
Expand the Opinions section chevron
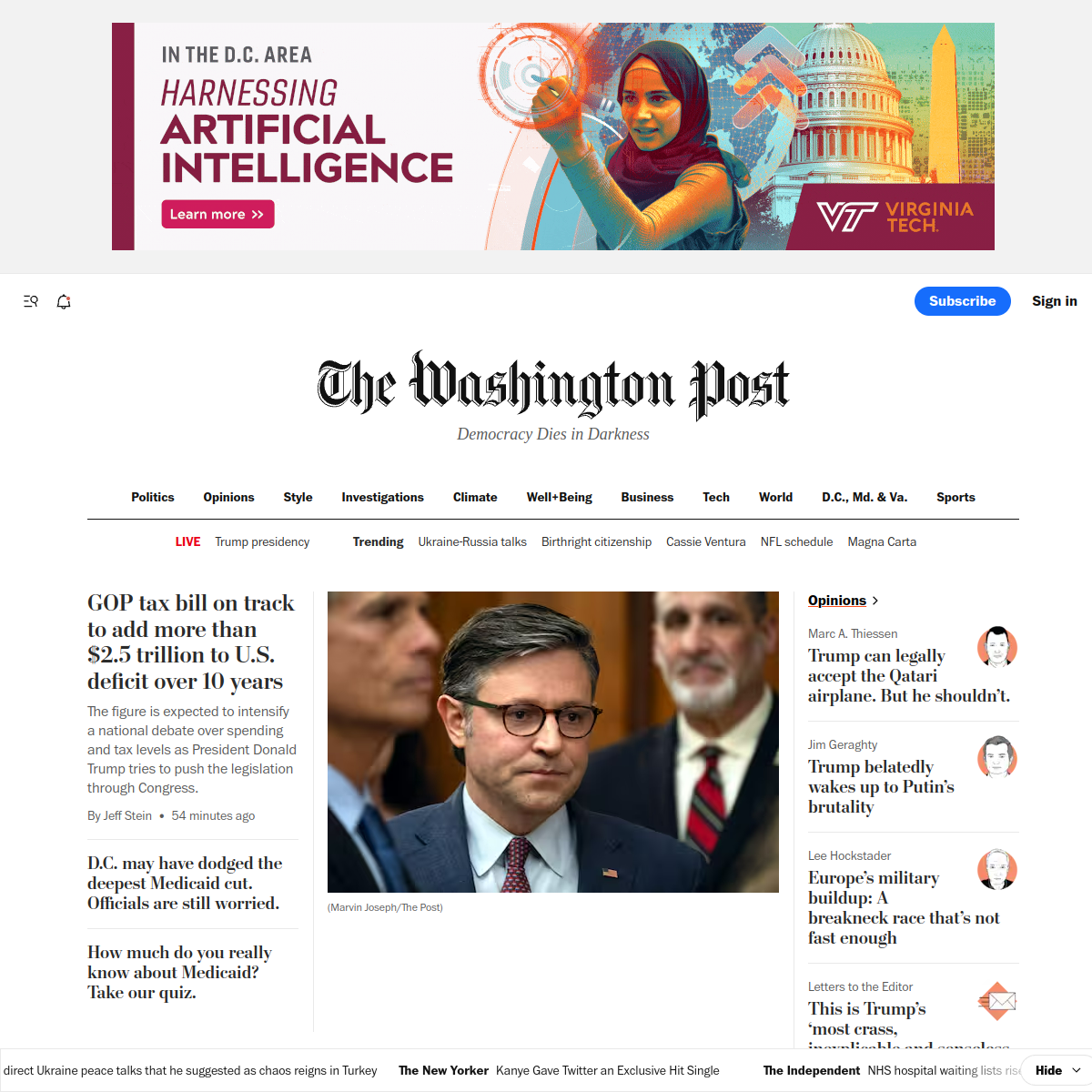click(875, 601)
